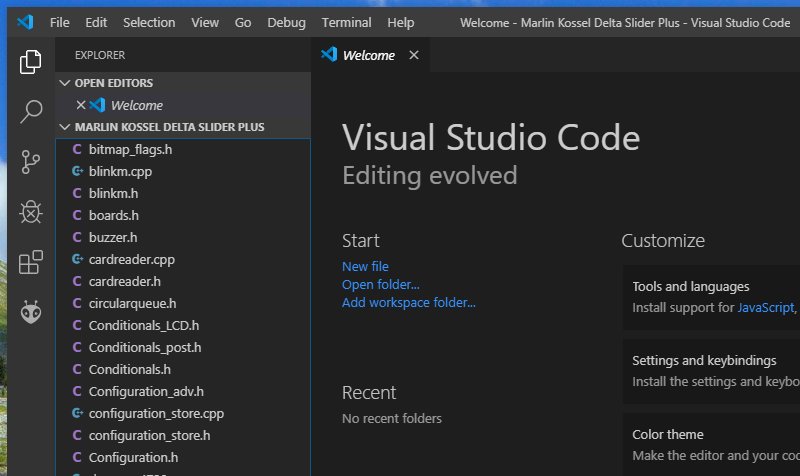The height and width of the screenshot is (476, 800).
Task: Open the Help menu
Action: [x=401, y=22]
